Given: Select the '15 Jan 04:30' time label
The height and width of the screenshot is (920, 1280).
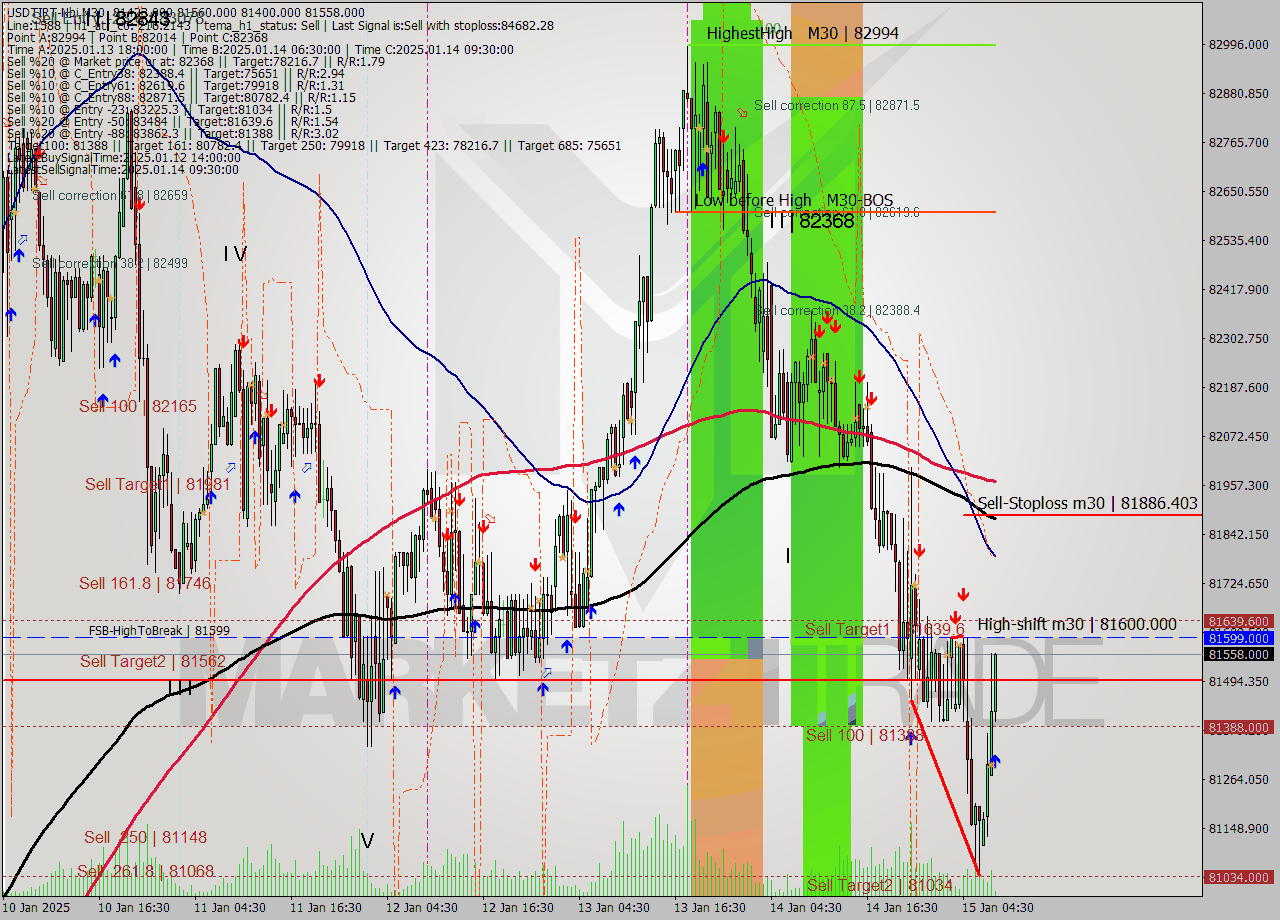Looking at the screenshot, I should pos(998,908).
